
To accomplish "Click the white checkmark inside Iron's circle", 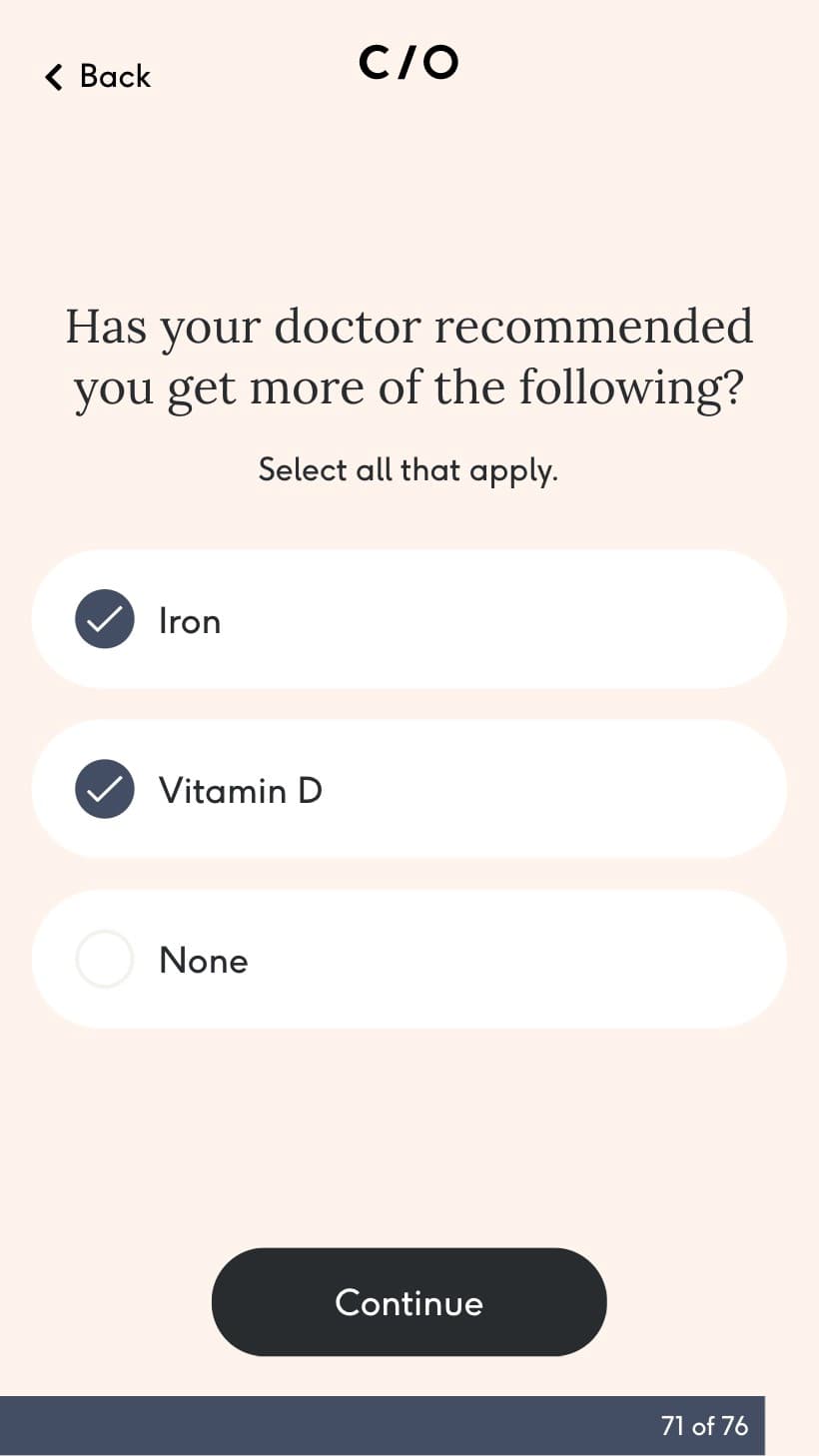I will 105,620.
